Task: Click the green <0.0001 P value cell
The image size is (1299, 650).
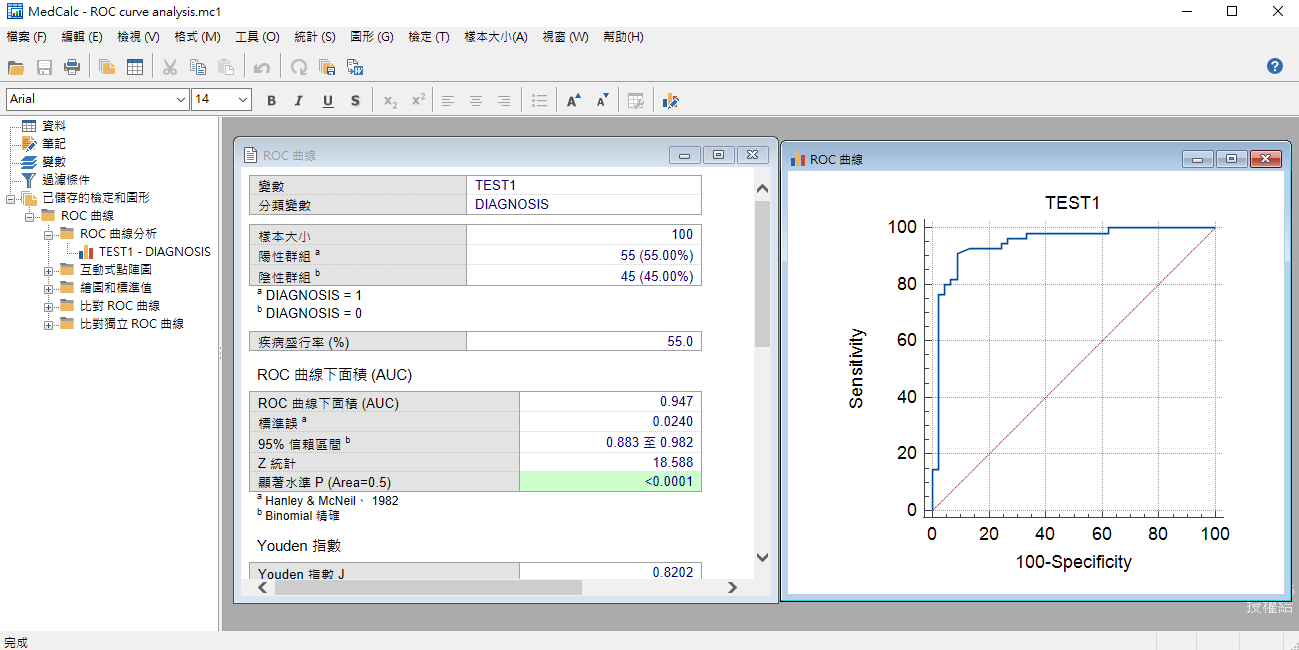Action: [x=610, y=482]
